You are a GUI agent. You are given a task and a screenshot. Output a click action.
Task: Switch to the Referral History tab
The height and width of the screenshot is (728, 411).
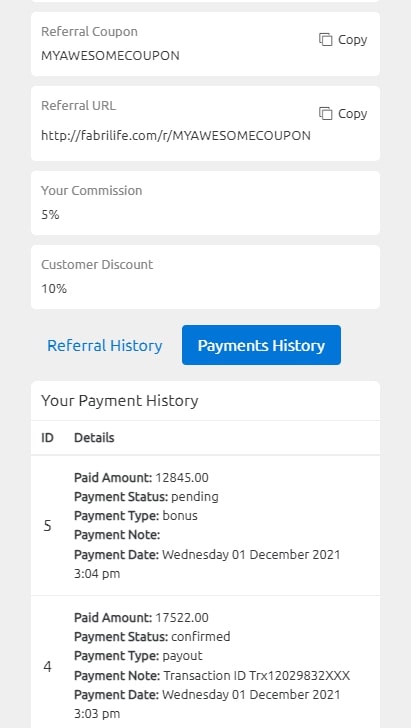tap(104, 345)
